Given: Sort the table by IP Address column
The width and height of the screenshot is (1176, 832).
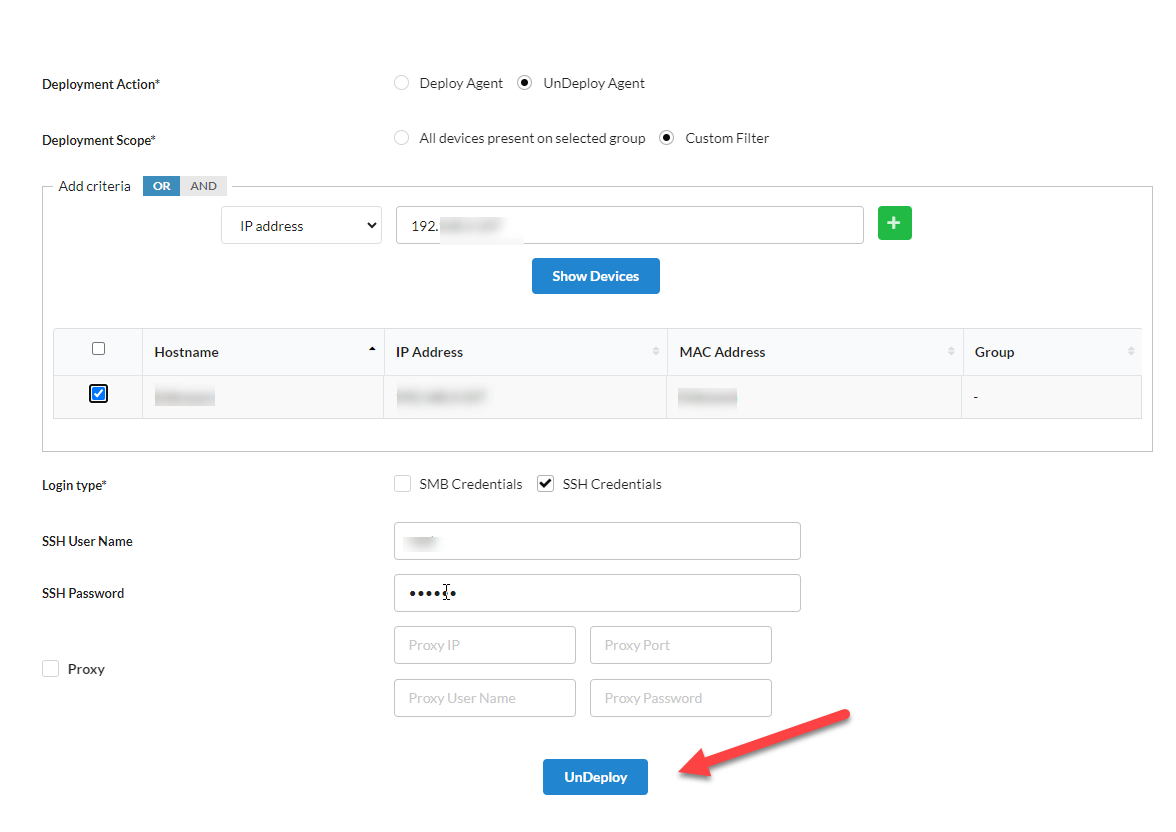Looking at the screenshot, I should (x=430, y=352).
